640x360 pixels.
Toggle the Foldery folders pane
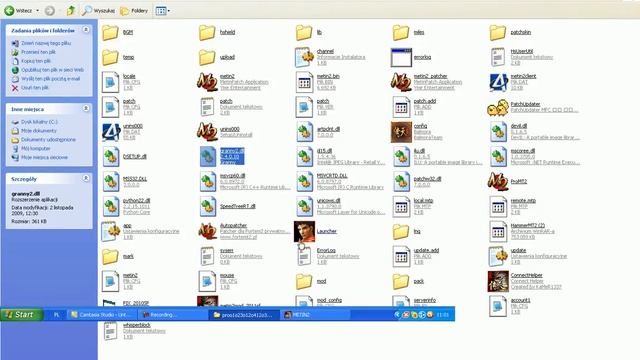click(x=134, y=11)
